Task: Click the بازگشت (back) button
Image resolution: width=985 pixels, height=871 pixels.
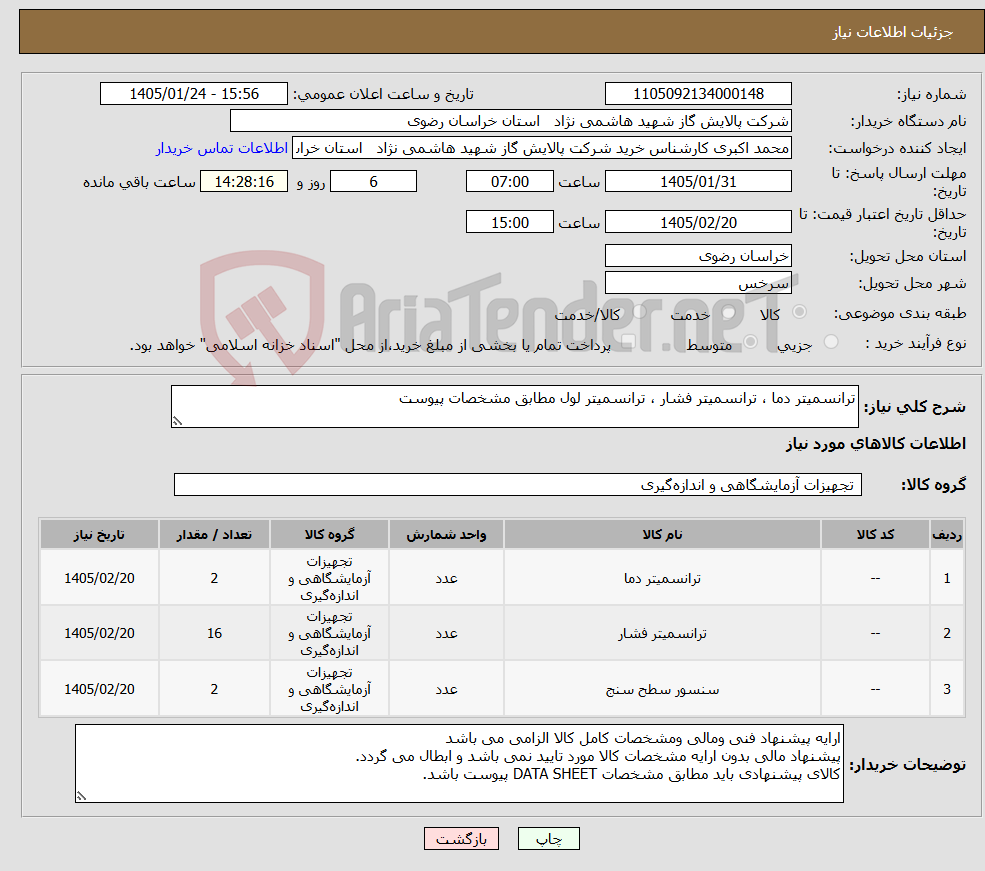Action: pyautogui.click(x=461, y=838)
